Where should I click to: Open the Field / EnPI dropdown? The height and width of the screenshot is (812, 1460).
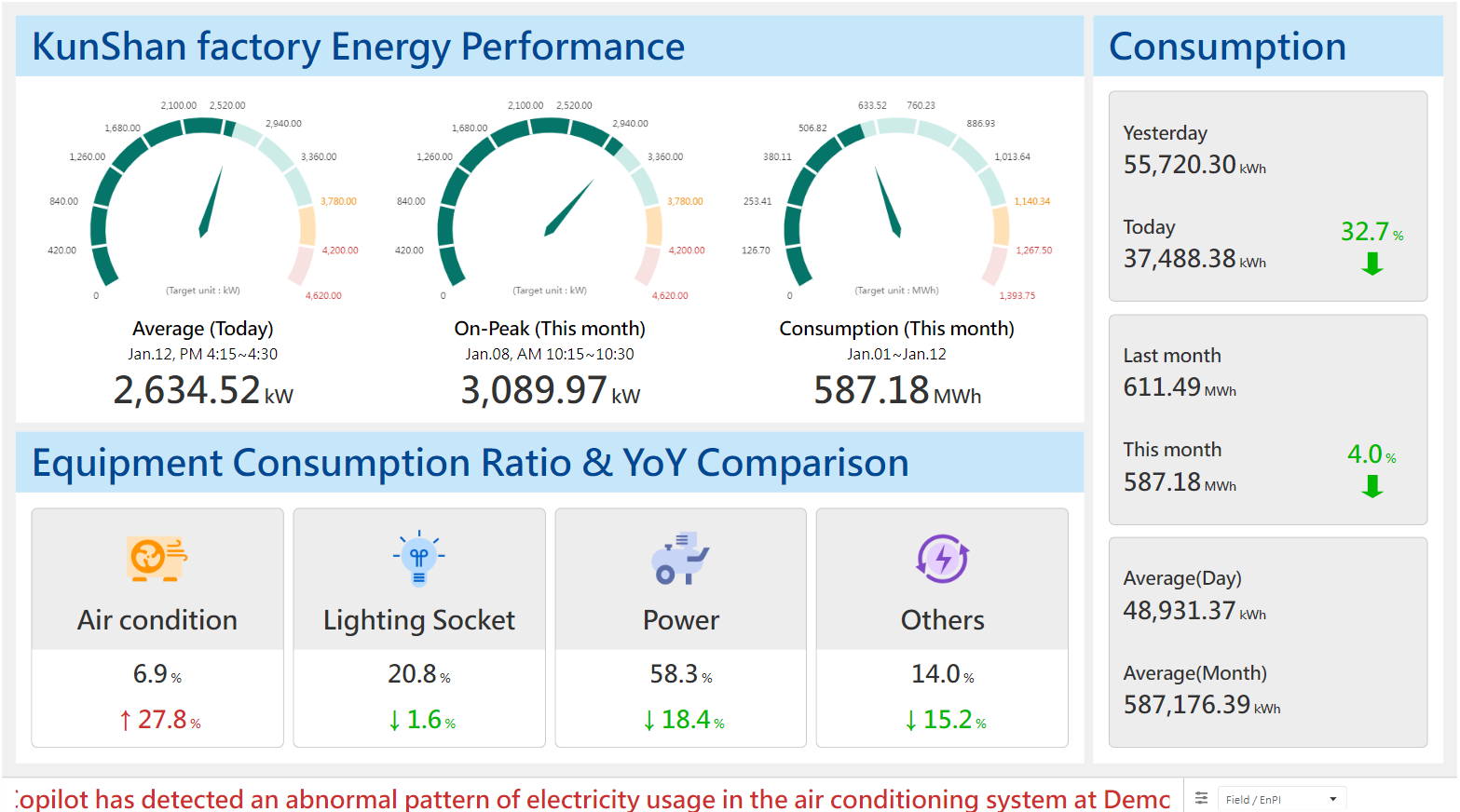1281,798
